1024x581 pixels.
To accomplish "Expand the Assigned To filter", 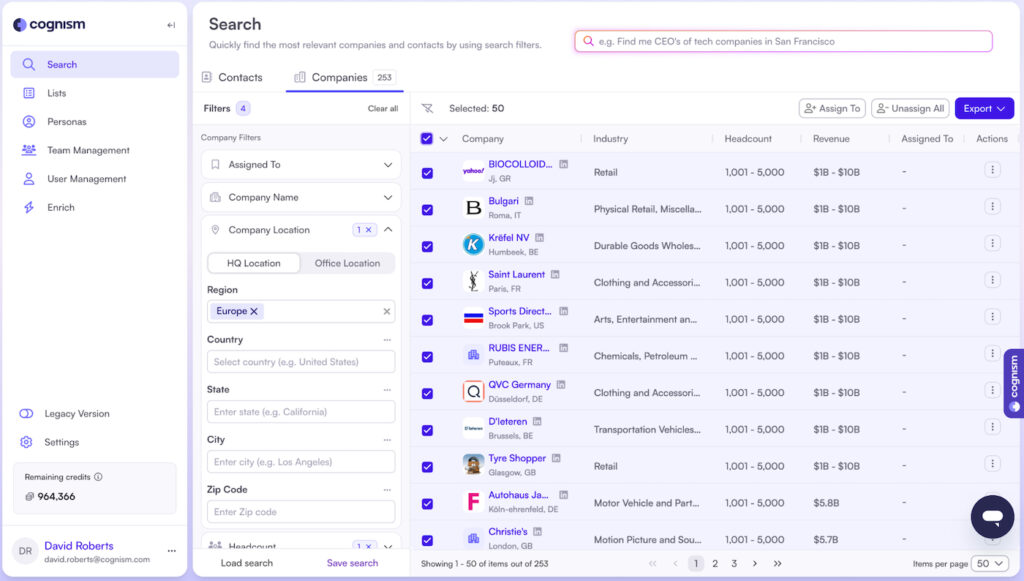I will tap(301, 165).
